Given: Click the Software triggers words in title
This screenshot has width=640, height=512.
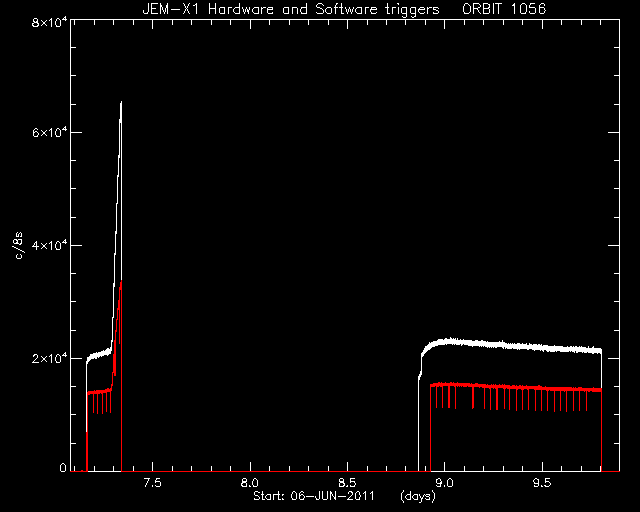Looking at the screenshot, I should coord(377,9).
